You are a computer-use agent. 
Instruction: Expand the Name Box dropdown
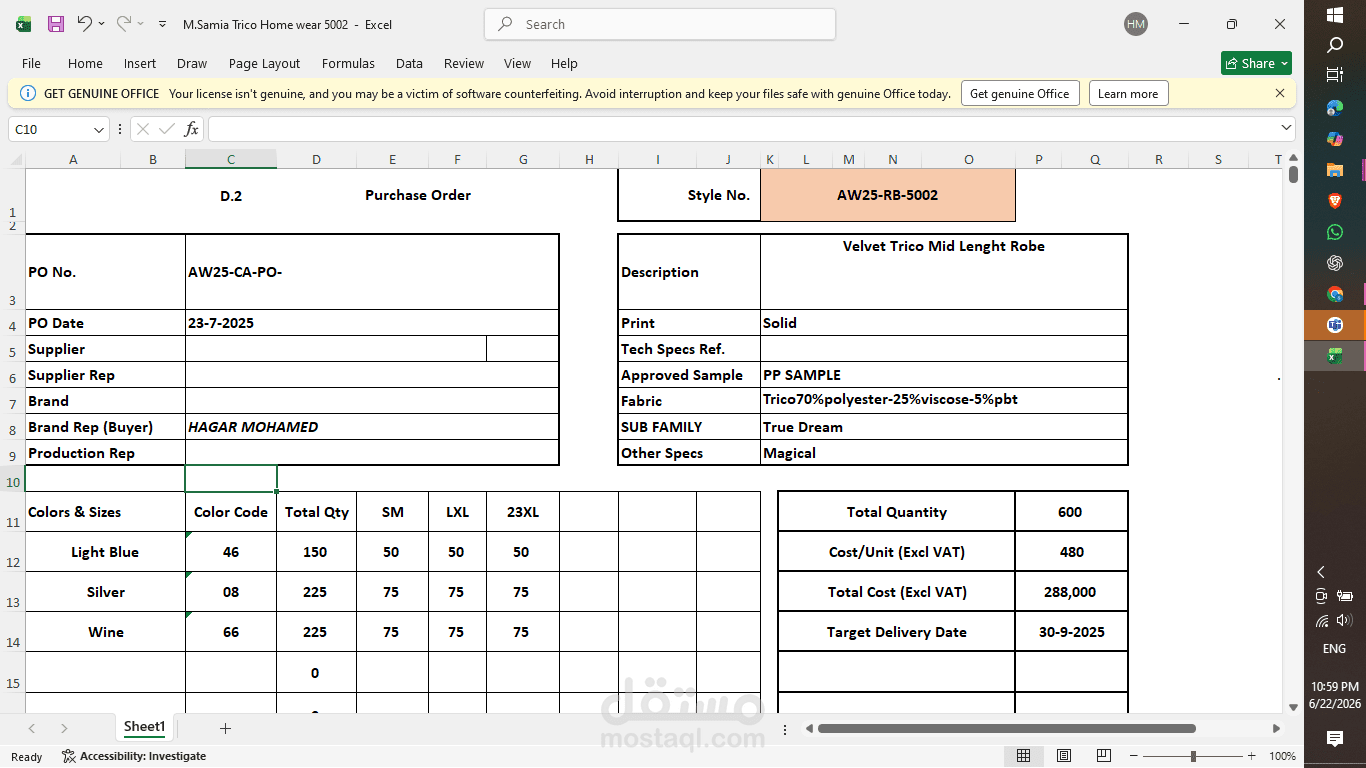point(99,130)
